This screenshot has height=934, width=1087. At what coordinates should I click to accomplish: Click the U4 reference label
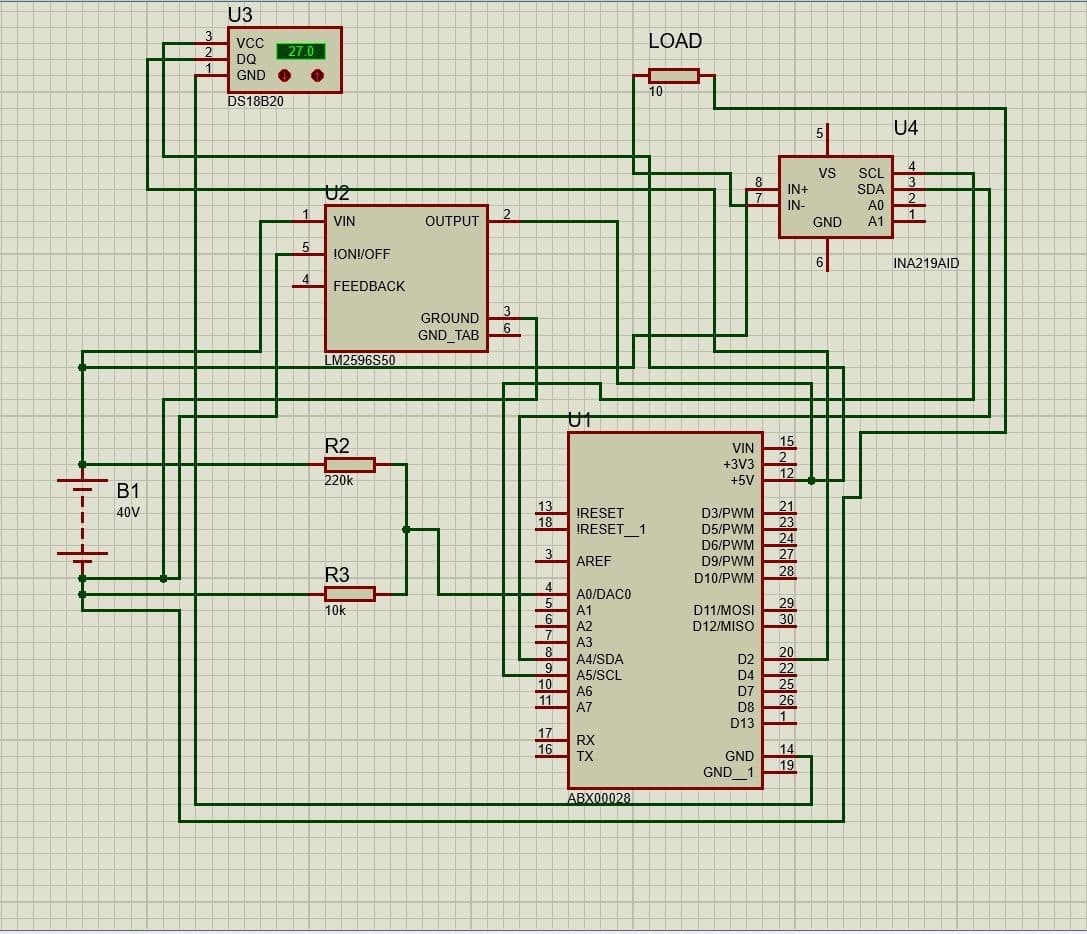point(905,128)
